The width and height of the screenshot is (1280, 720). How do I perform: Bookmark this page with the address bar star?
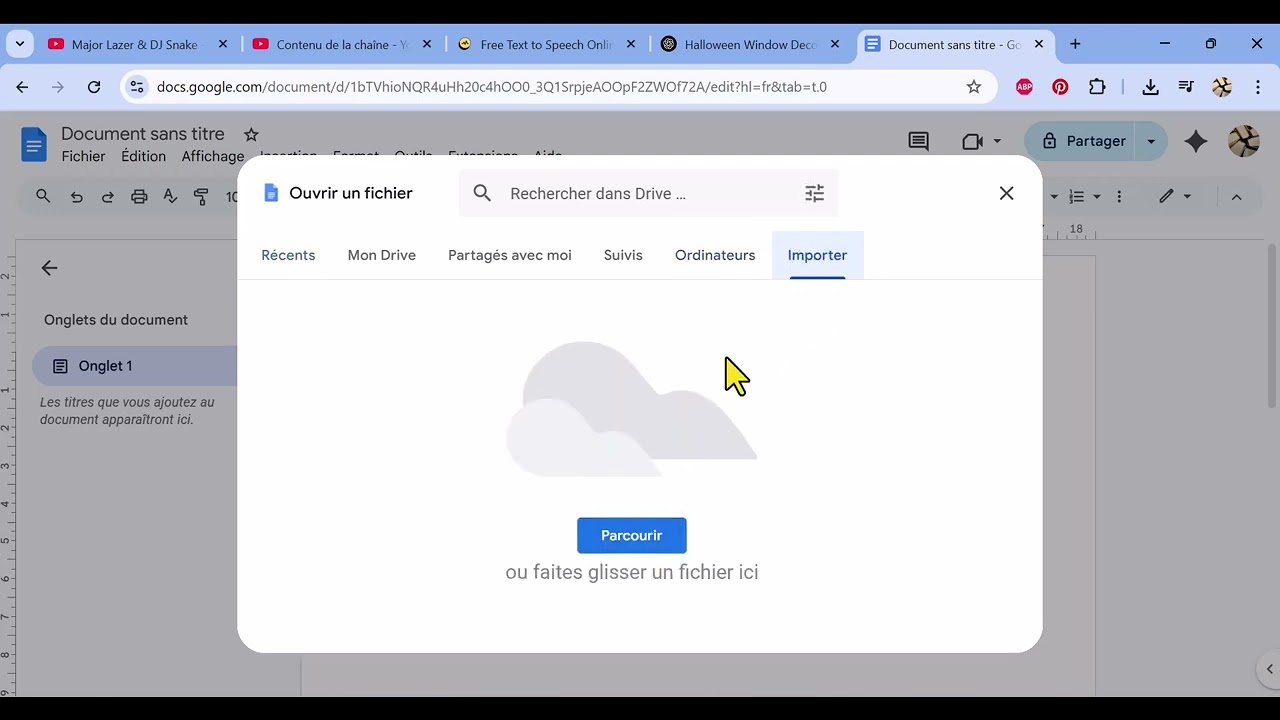point(974,87)
